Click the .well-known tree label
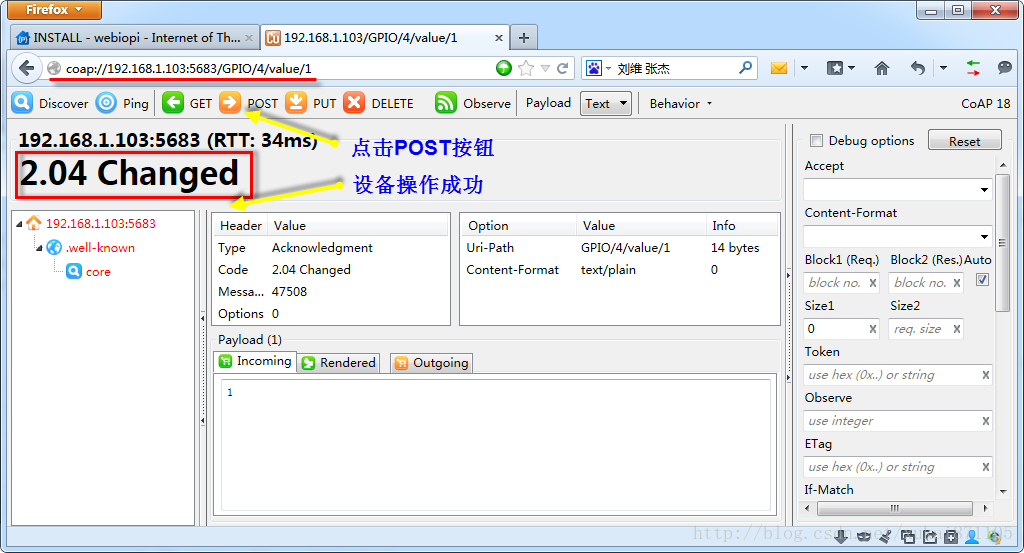Screen dimensions: 1024x553 [100, 247]
